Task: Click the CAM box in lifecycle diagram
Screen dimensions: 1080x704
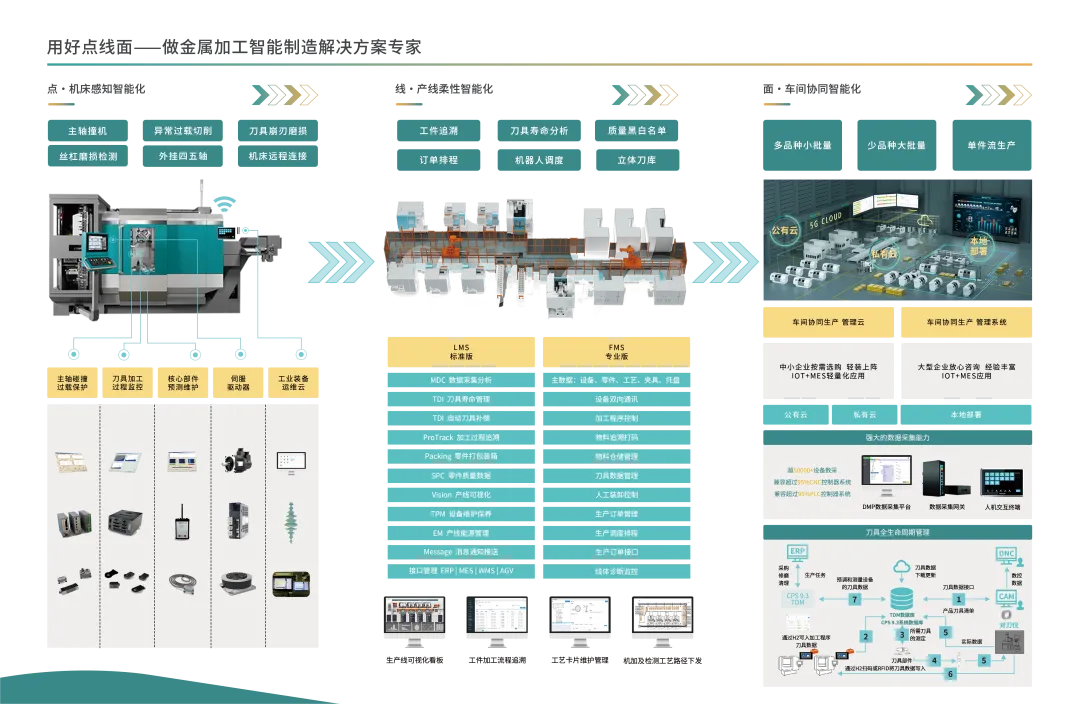Action: 1006,597
